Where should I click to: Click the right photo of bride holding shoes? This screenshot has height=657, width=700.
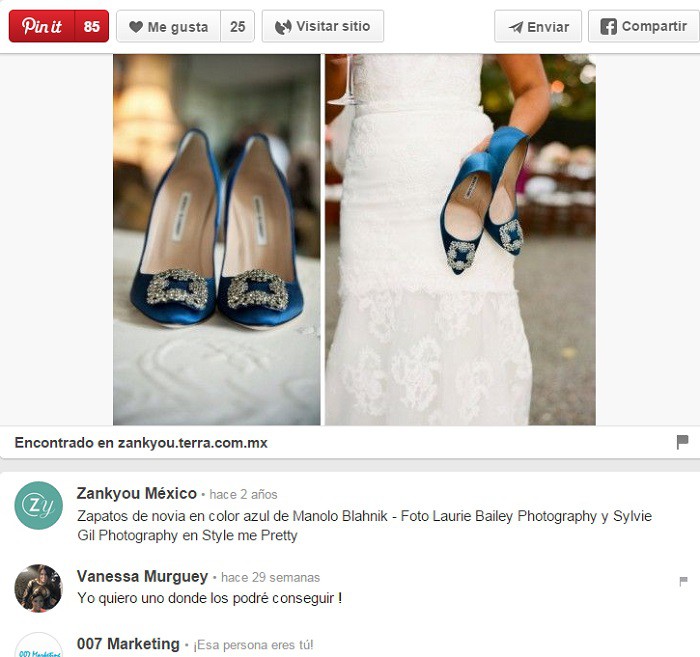click(460, 239)
